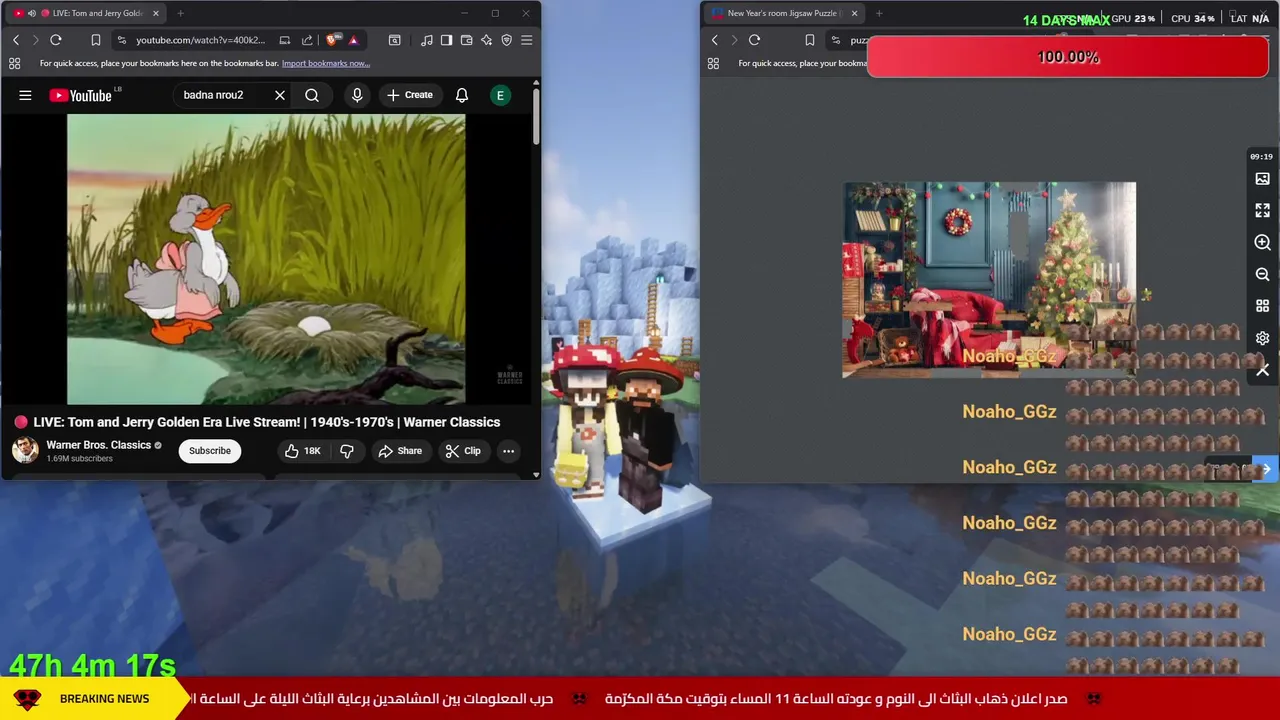
Task: Select the LIVE: Tom and Jerry browser tab
Action: click(x=87, y=13)
